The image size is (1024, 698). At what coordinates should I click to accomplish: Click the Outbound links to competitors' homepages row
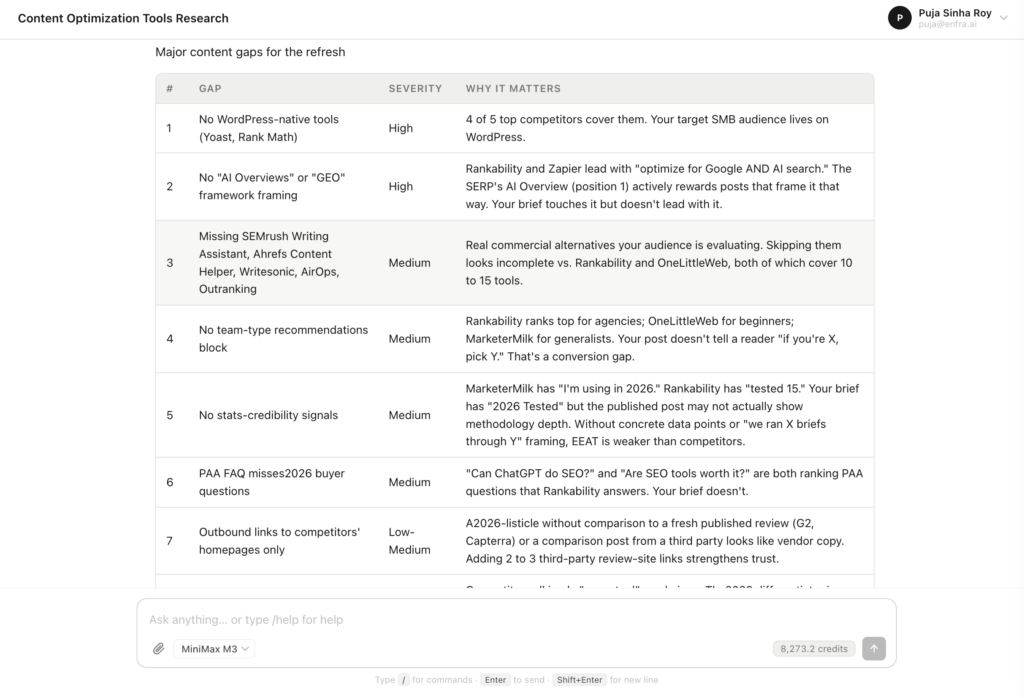click(x=515, y=541)
